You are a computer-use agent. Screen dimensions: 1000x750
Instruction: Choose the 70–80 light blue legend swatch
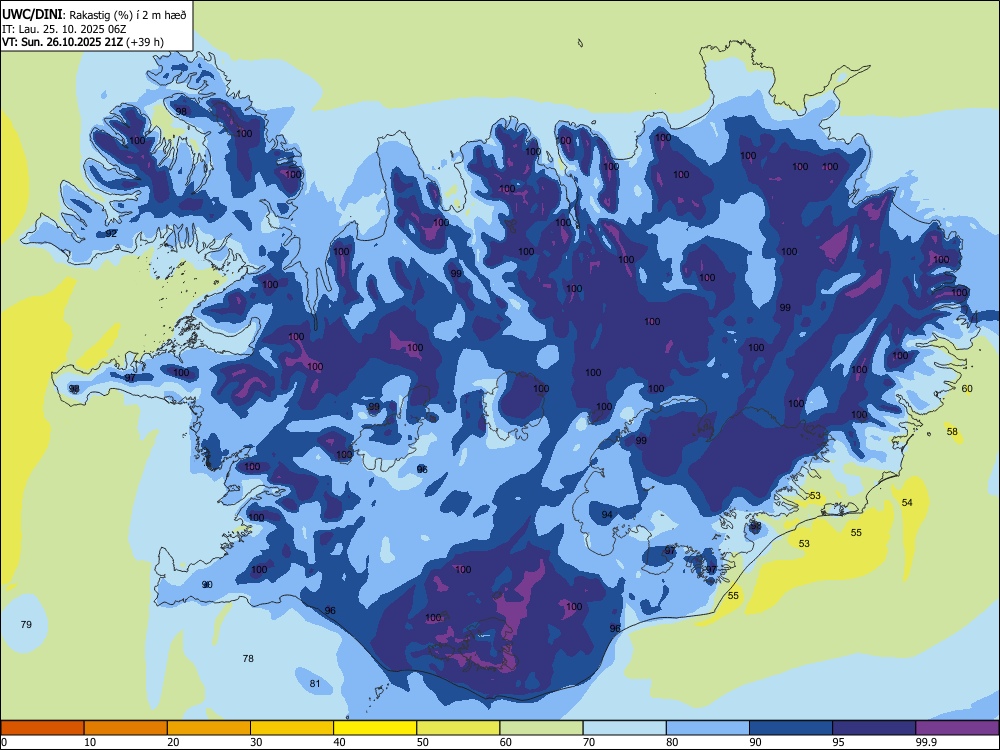coord(624,728)
